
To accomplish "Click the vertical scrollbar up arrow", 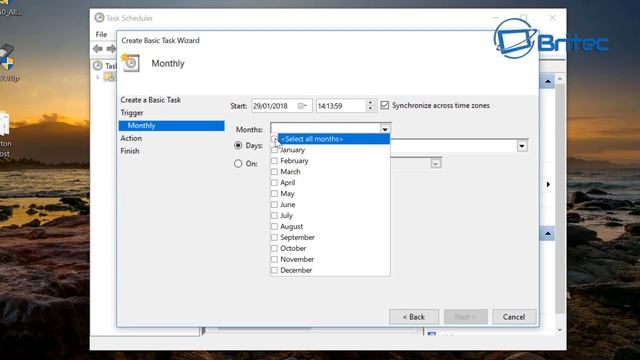I will coord(560,79).
